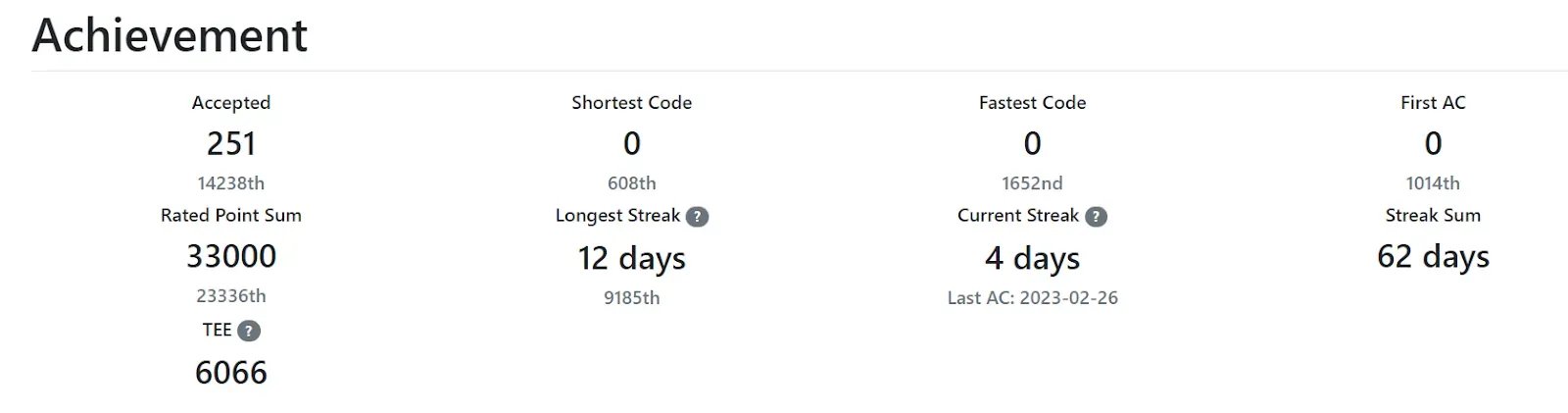Select the Longest Streak rank 9185th

(632, 298)
